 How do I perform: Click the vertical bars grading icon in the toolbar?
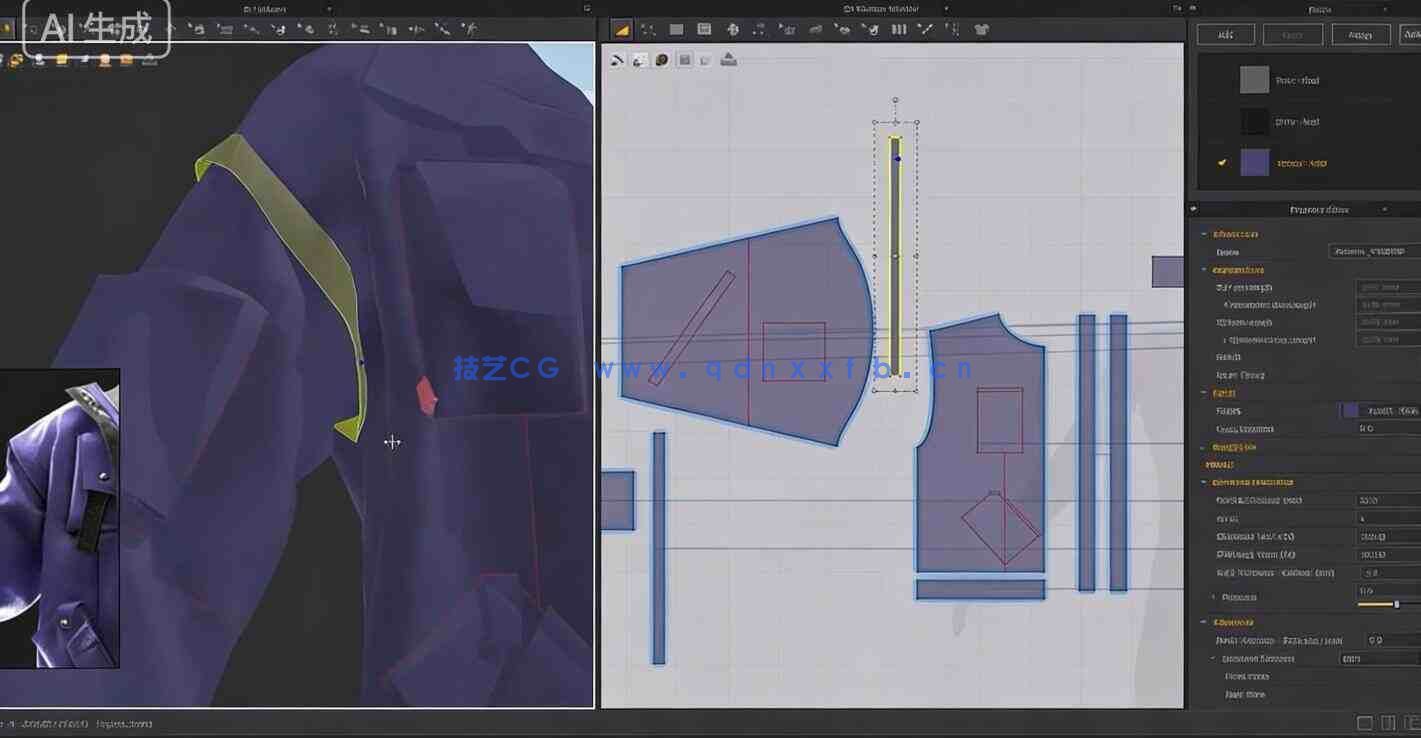click(x=898, y=29)
